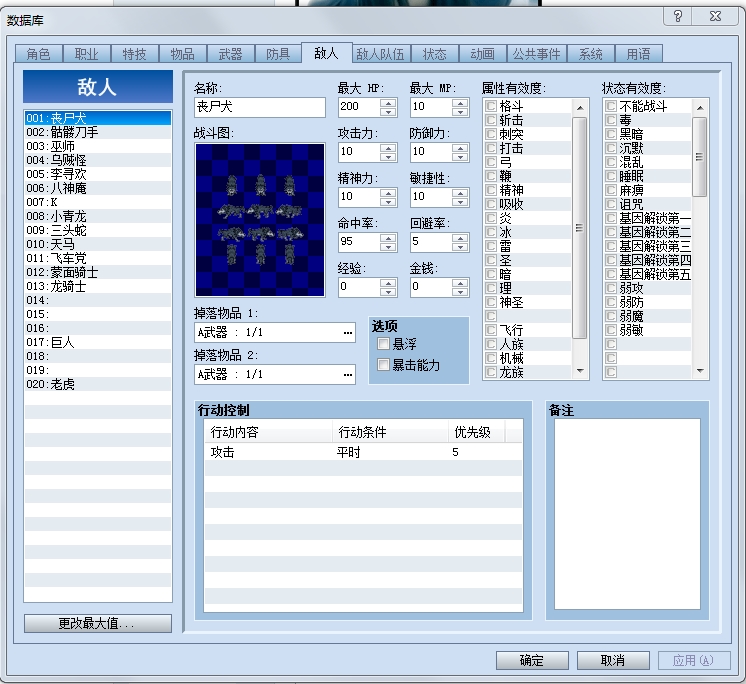Enable the 暴击能力 checkbox

[383, 365]
